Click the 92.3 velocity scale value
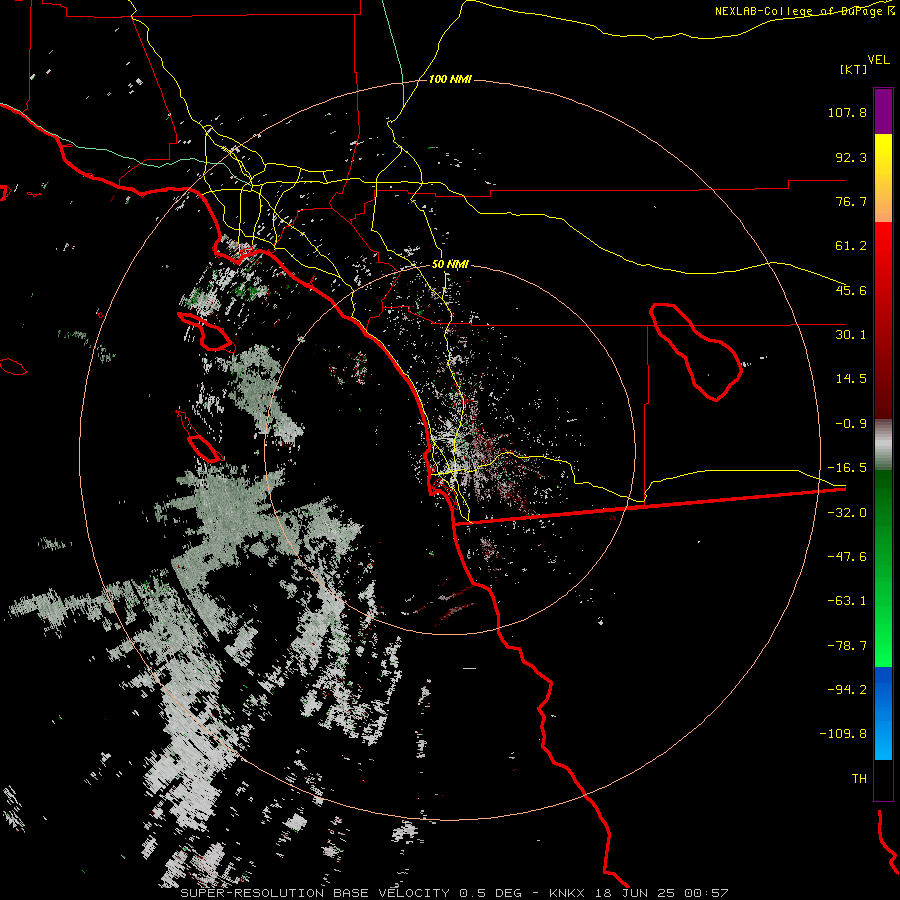 coord(851,157)
